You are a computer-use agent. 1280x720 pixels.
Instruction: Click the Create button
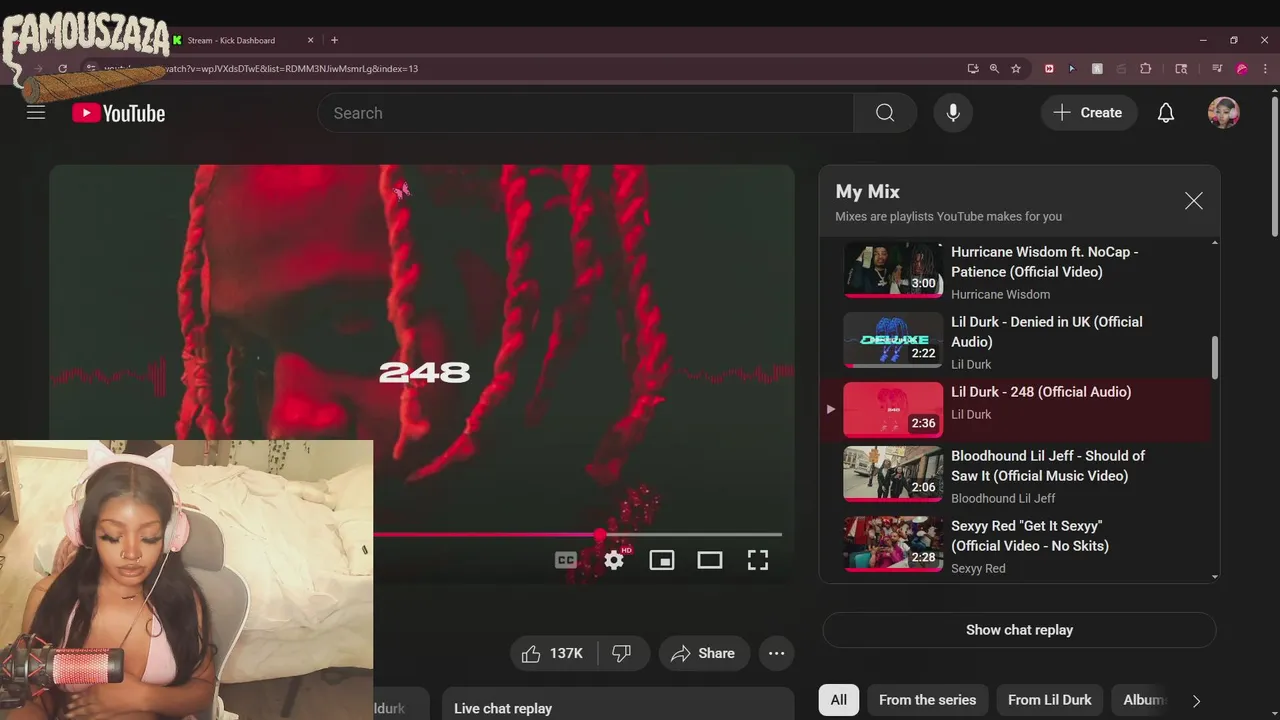[x=1088, y=113]
